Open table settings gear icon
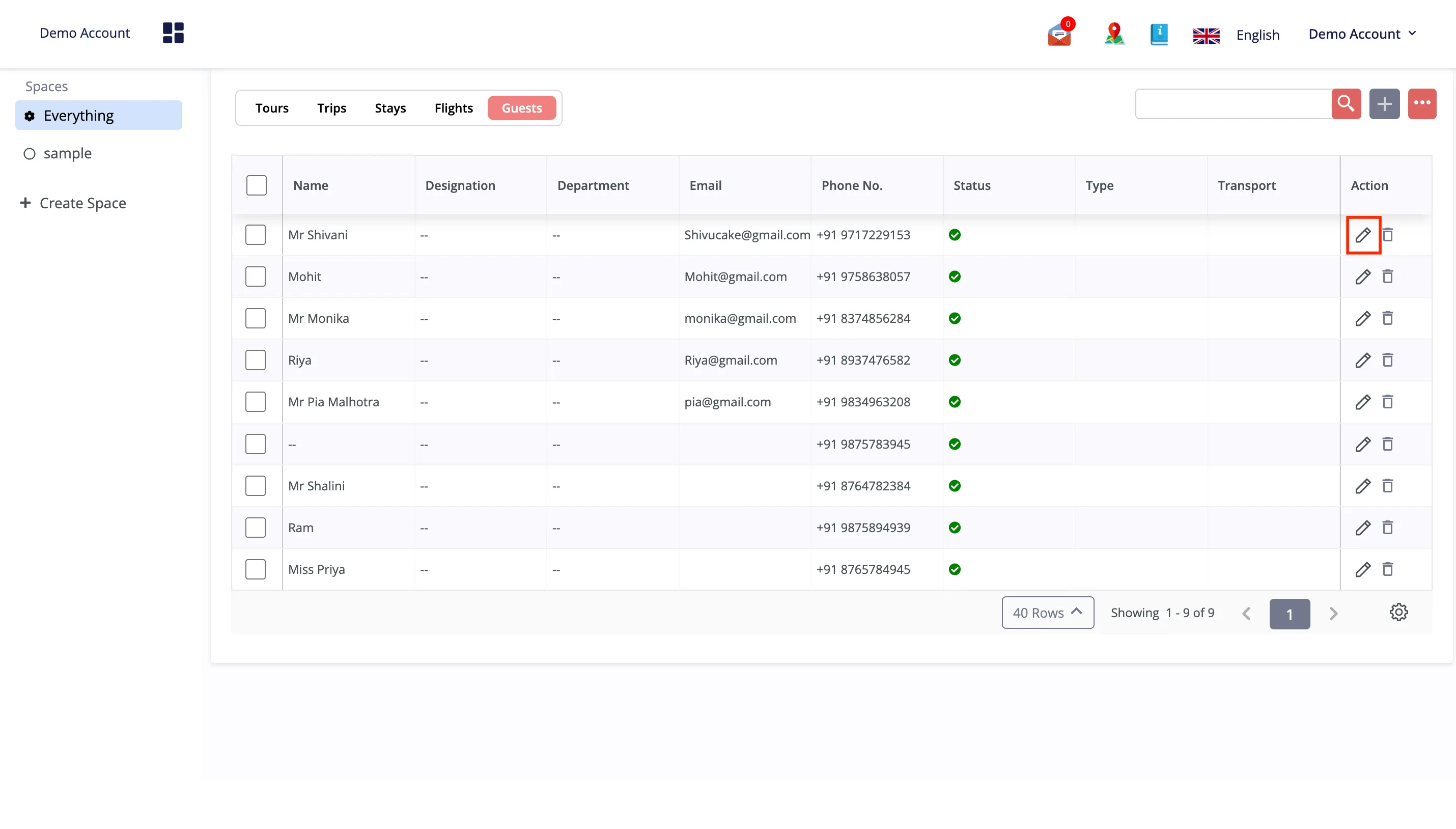 pyautogui.click(x=1398, y=613)
